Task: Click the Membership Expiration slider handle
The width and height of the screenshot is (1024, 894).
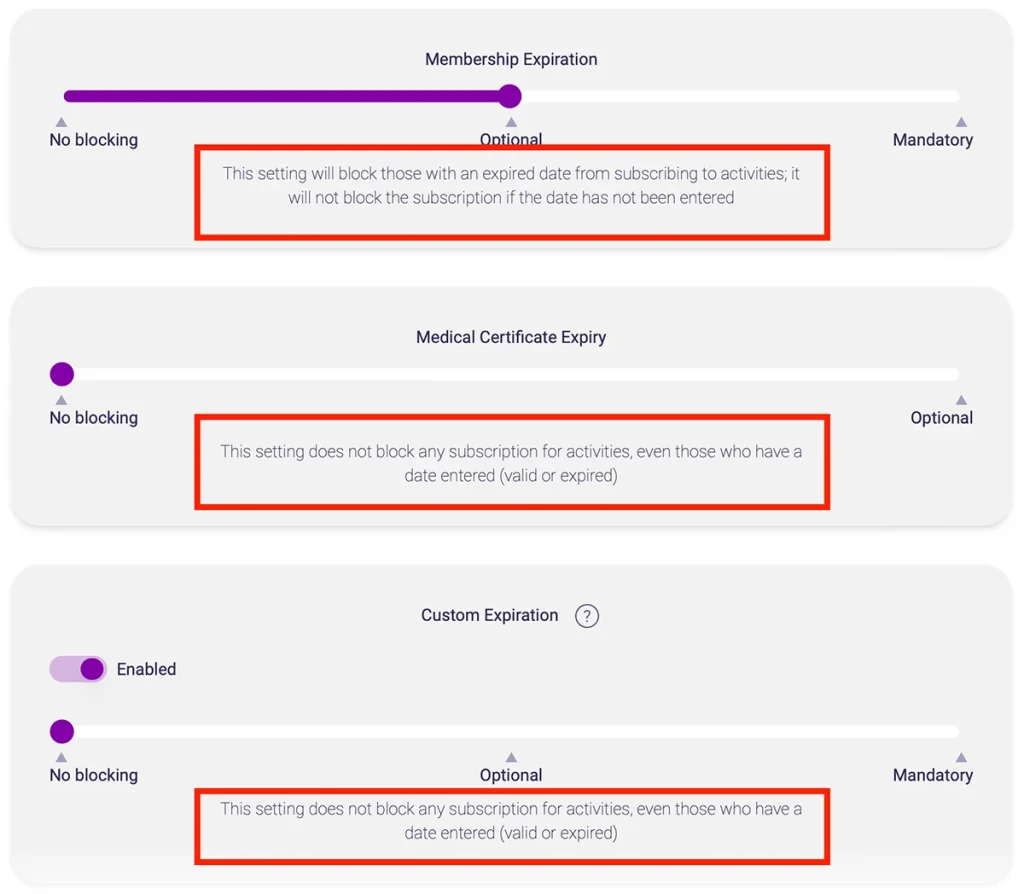Action: click(x=510, y=96)
